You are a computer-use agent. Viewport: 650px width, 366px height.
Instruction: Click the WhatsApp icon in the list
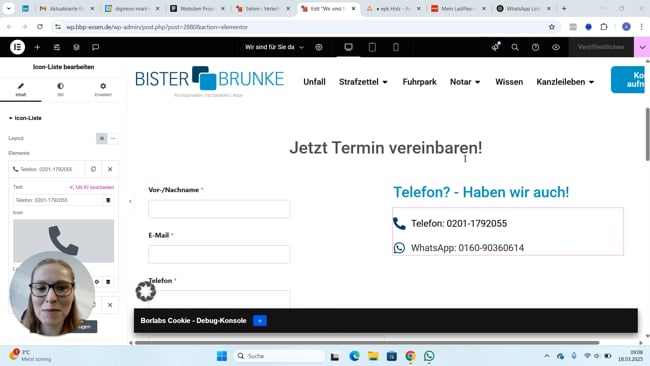pos(399,247)
